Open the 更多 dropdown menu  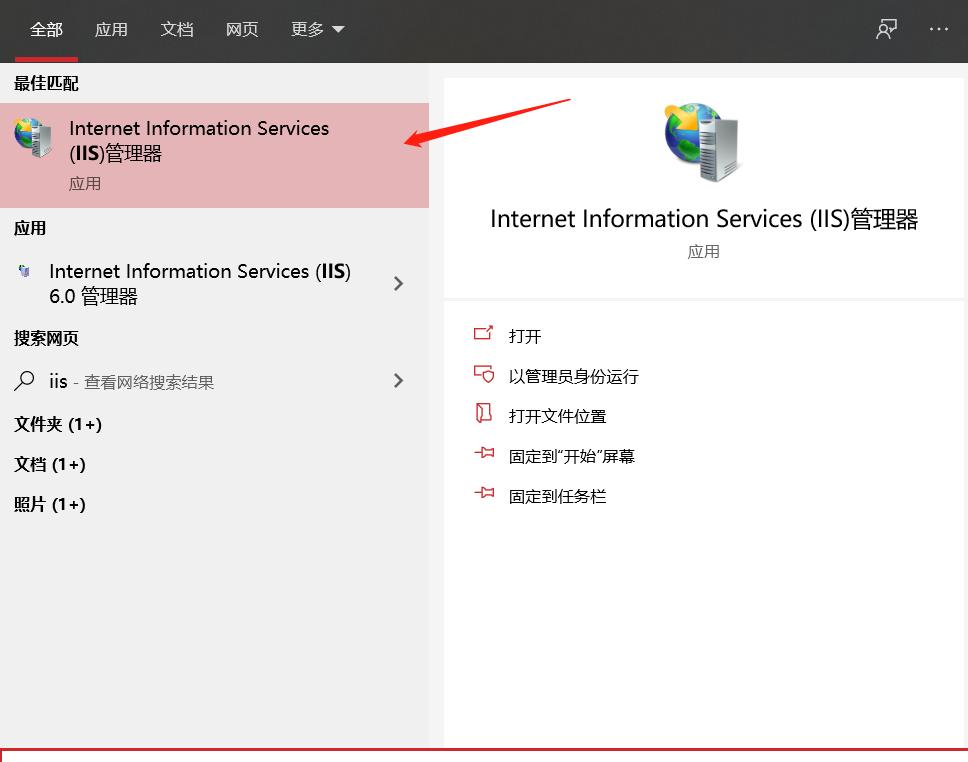316,29
